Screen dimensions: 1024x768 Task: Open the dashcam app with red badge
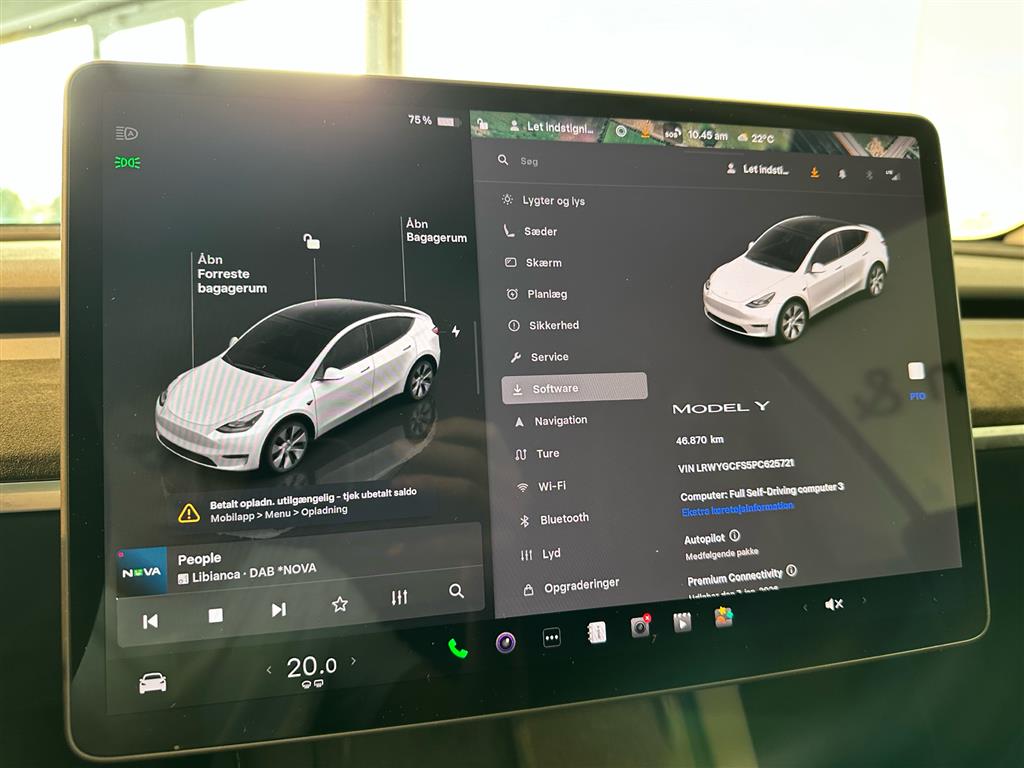640,627
